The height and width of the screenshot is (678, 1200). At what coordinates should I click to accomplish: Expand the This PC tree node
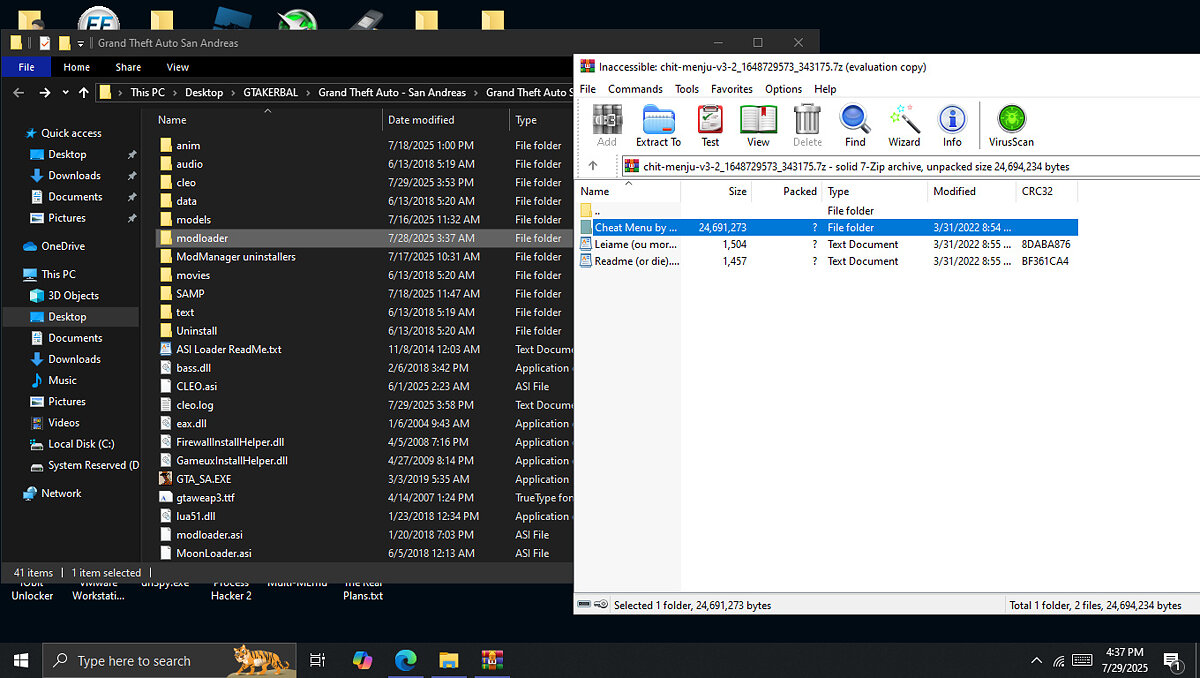[x=12, y=274]
